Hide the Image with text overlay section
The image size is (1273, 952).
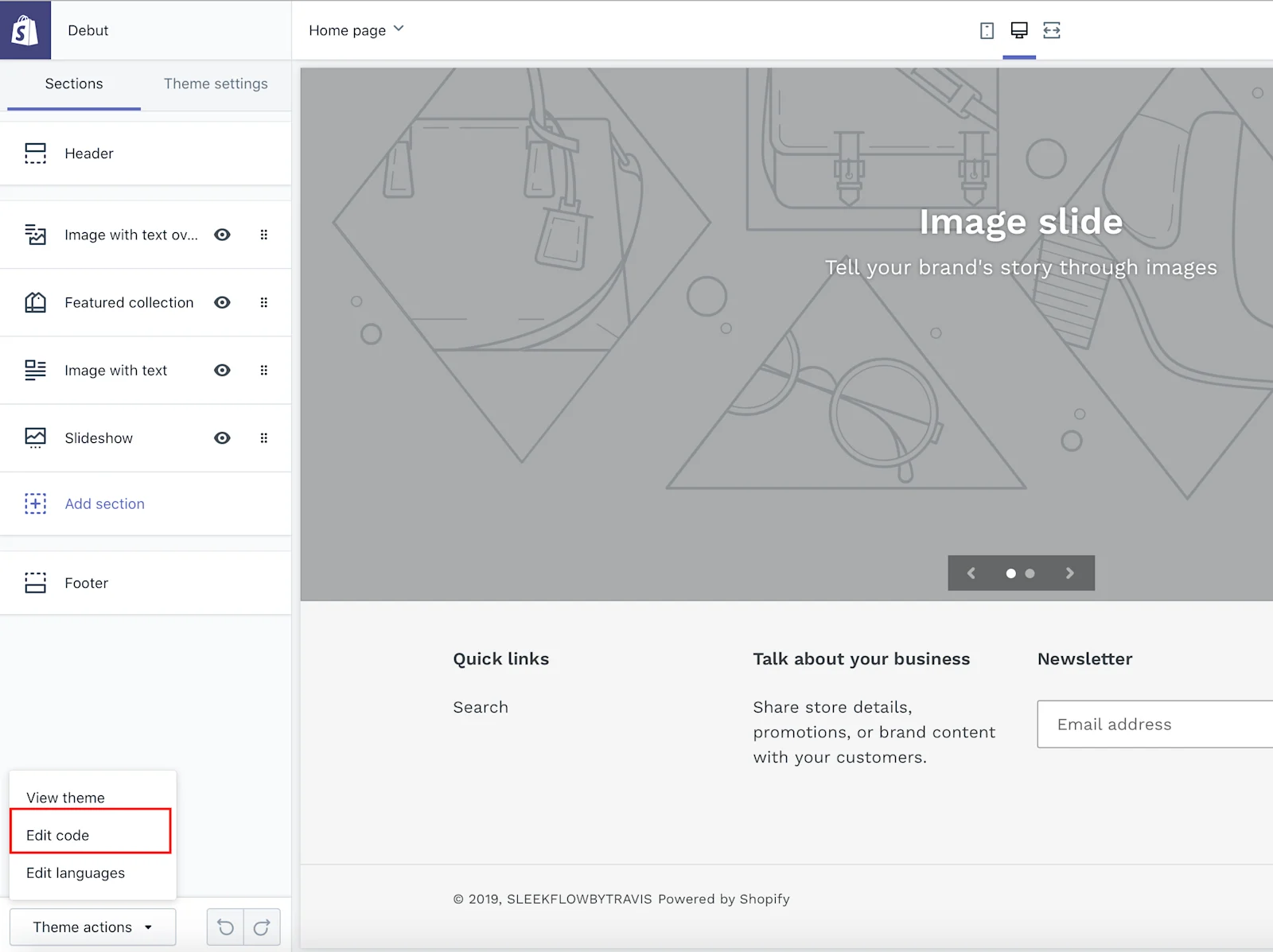222,235
